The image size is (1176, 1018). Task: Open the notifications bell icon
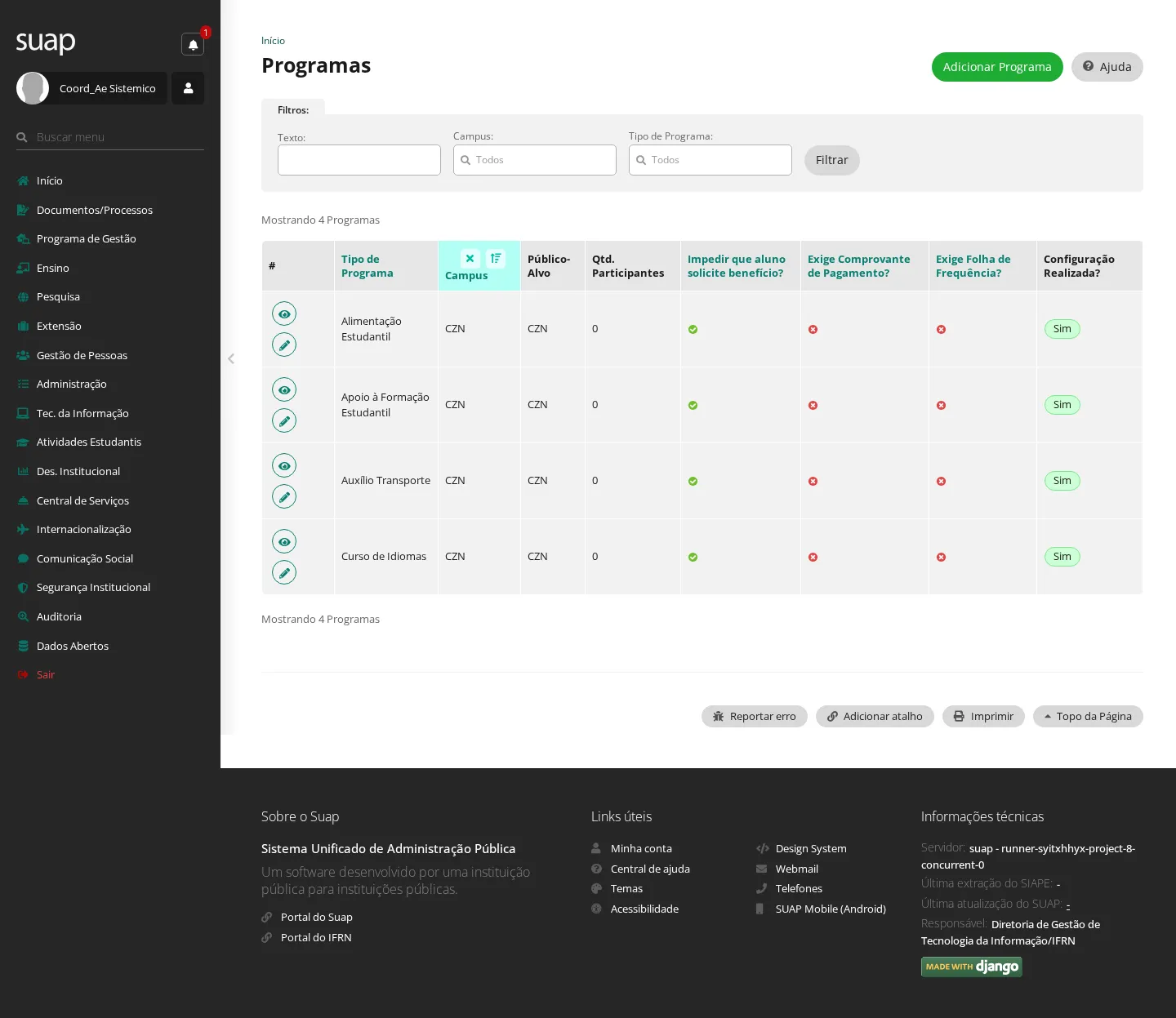[x=193, y=44]
